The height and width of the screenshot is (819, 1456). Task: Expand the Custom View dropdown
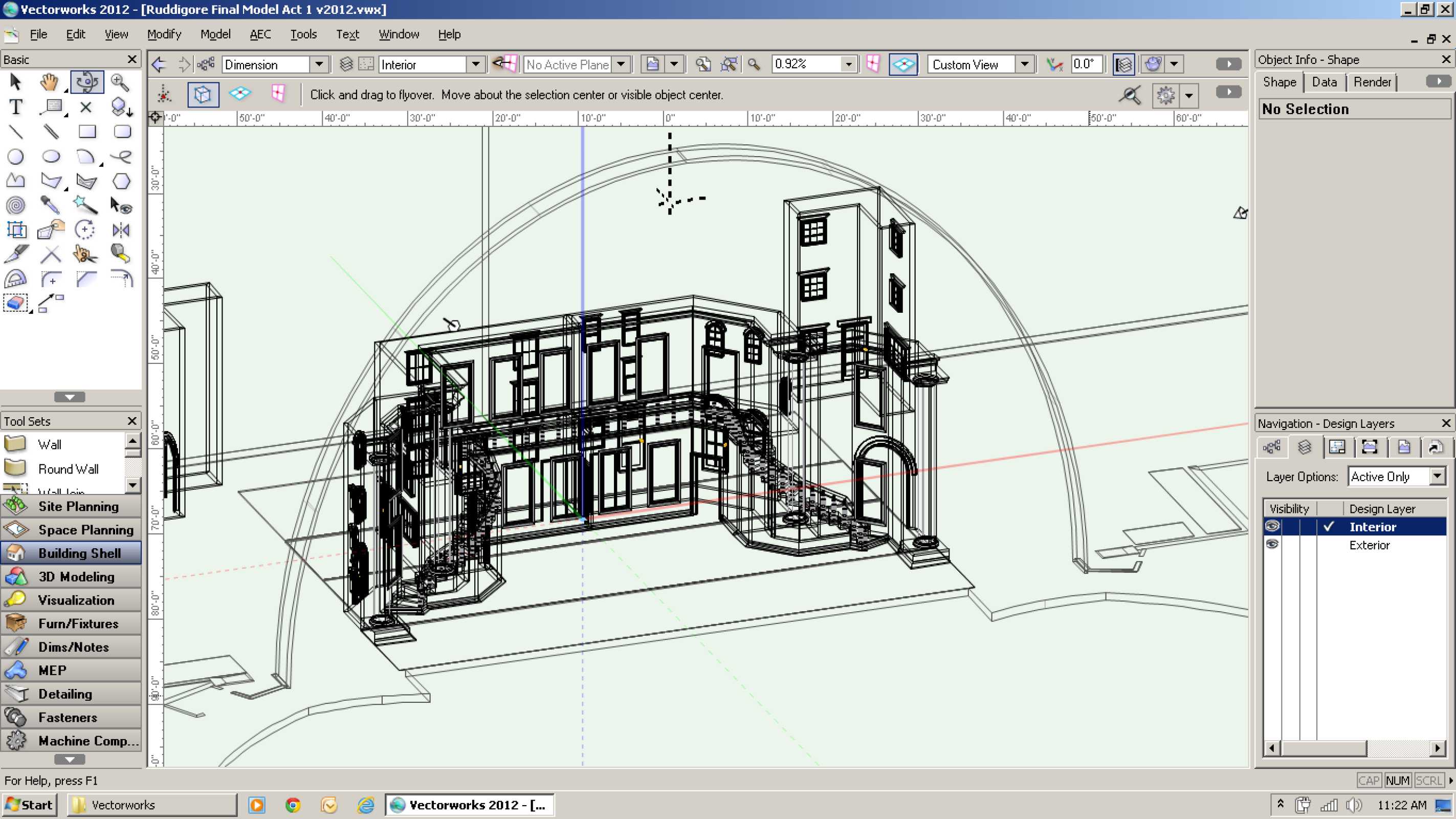(x=1024, y=64)
